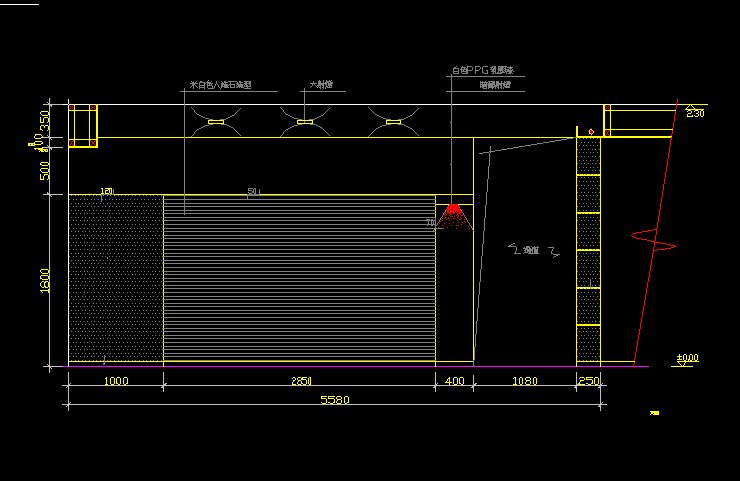Click the 2.30 elevation marker at top right
740x481 pixels.
694,112
